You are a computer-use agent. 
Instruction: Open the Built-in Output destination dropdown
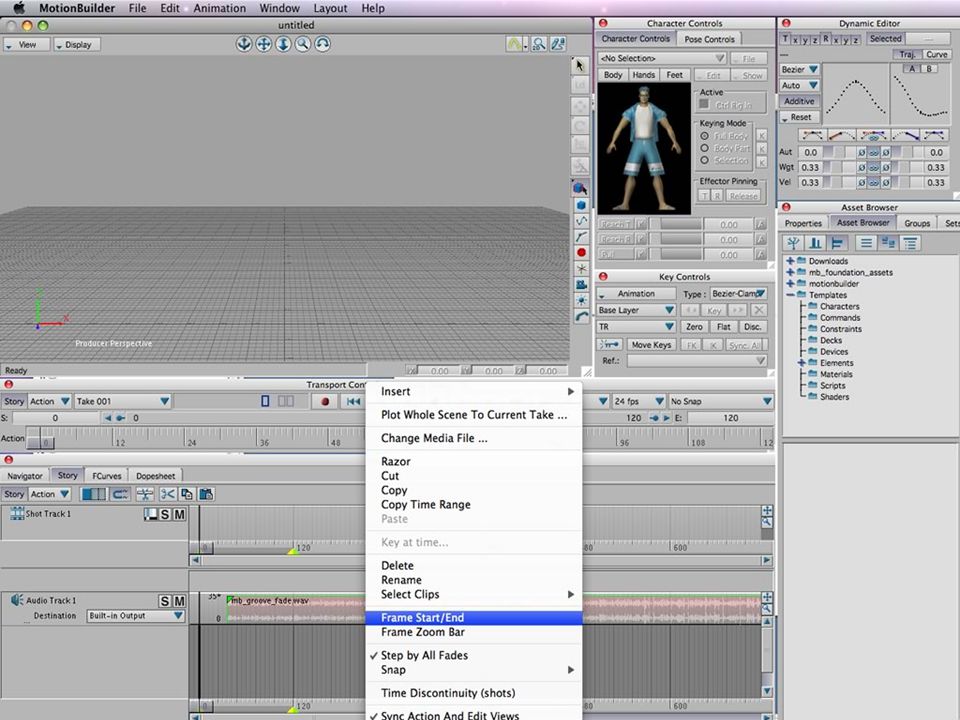[135, 616]
